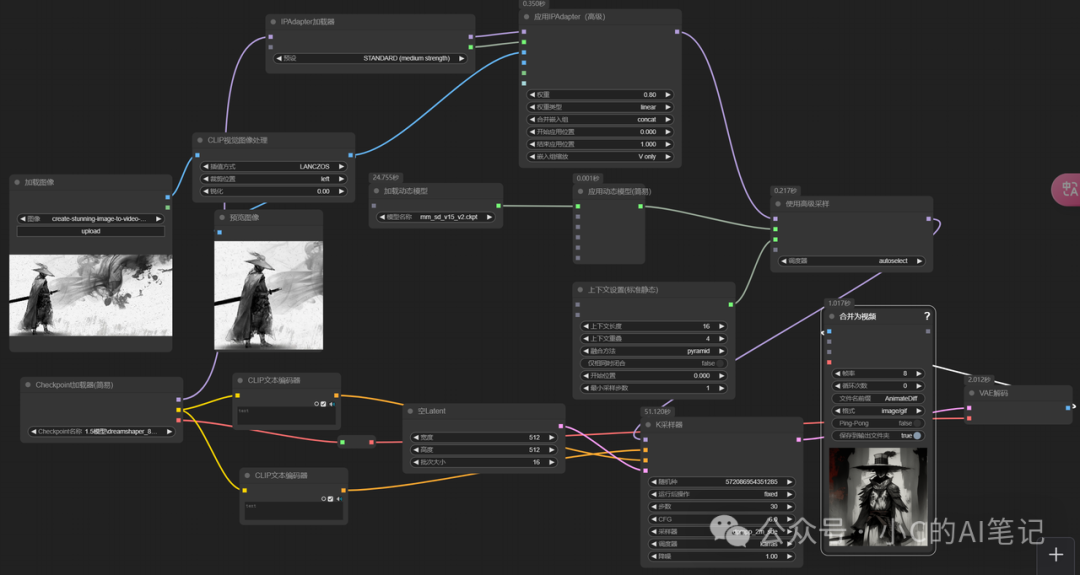Click left arrow to decrease 上下文长度 16
Screen dimensions: 1080x575
(x=585, y=326)
